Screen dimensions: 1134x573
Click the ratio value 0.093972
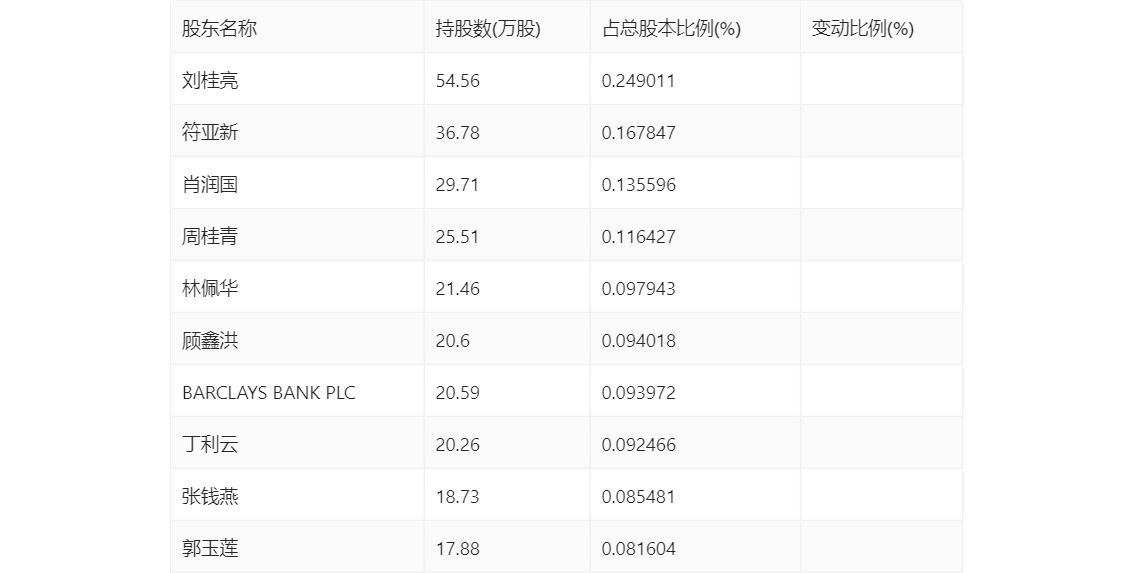[x=639, y=393]
